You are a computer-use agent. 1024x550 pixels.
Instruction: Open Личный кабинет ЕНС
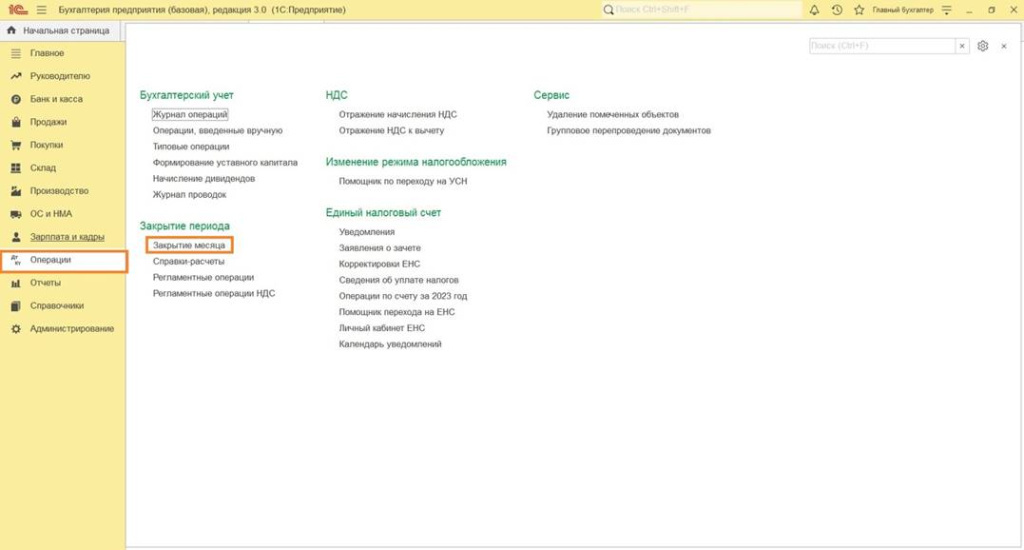382,328
